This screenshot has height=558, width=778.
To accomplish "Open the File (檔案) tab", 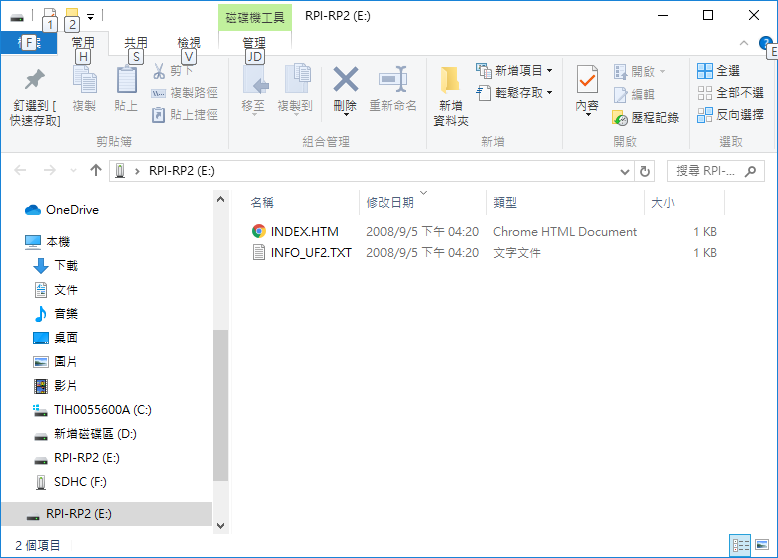I will pyautogui.click(x=29, y=43).
